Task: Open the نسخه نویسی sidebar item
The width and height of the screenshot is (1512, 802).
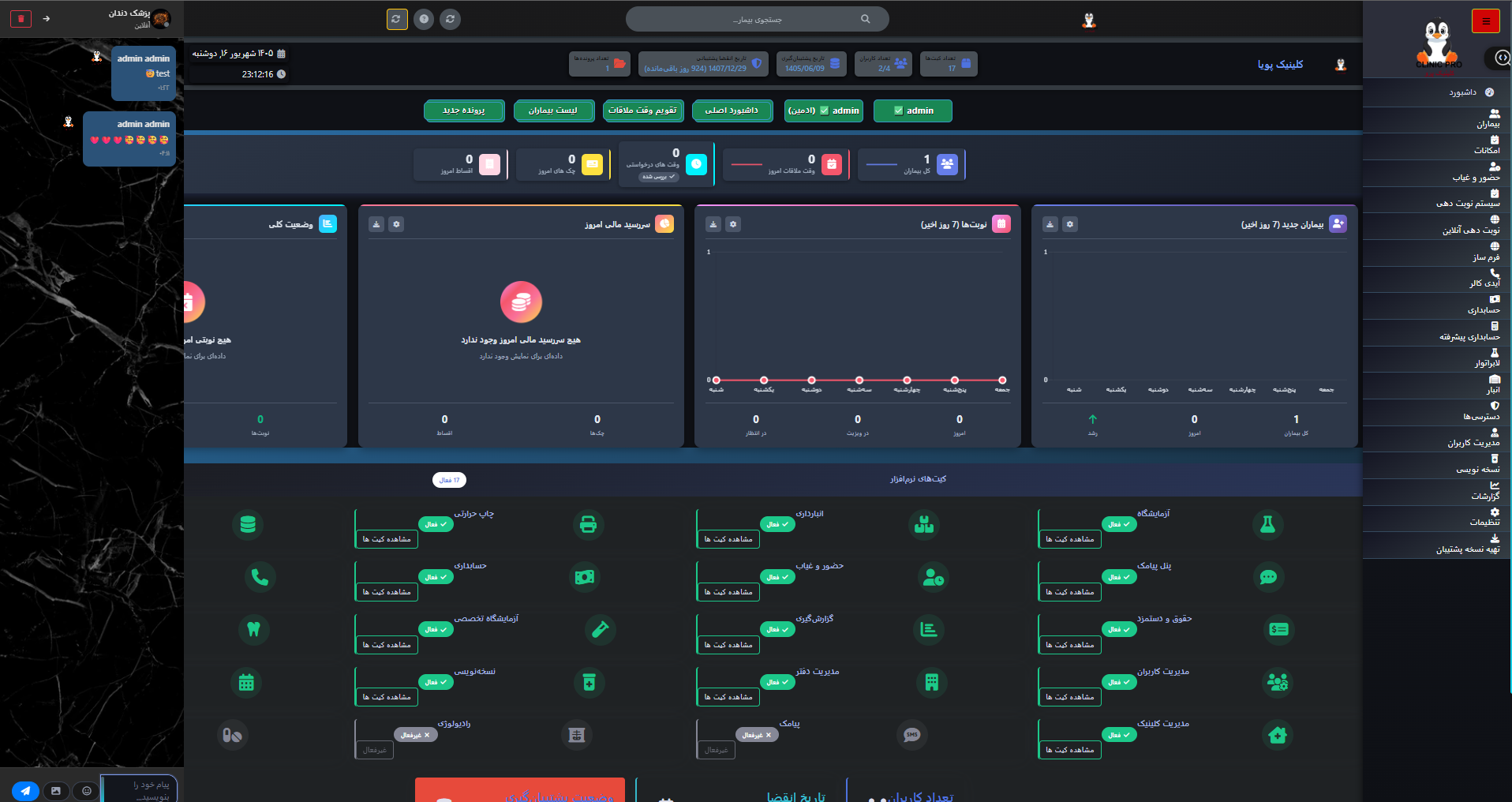Action: click(1436, 465)
